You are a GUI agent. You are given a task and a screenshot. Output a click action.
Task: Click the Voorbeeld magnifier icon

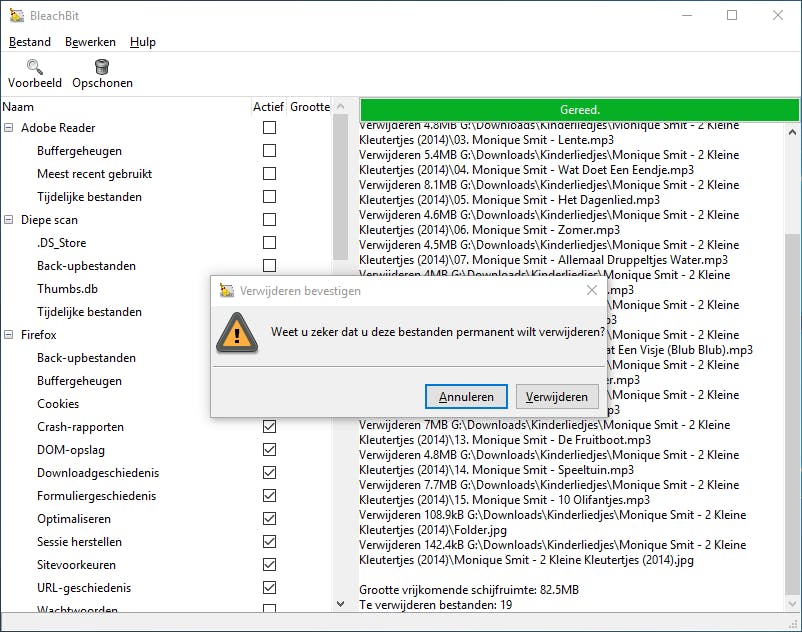coord(35,66)
